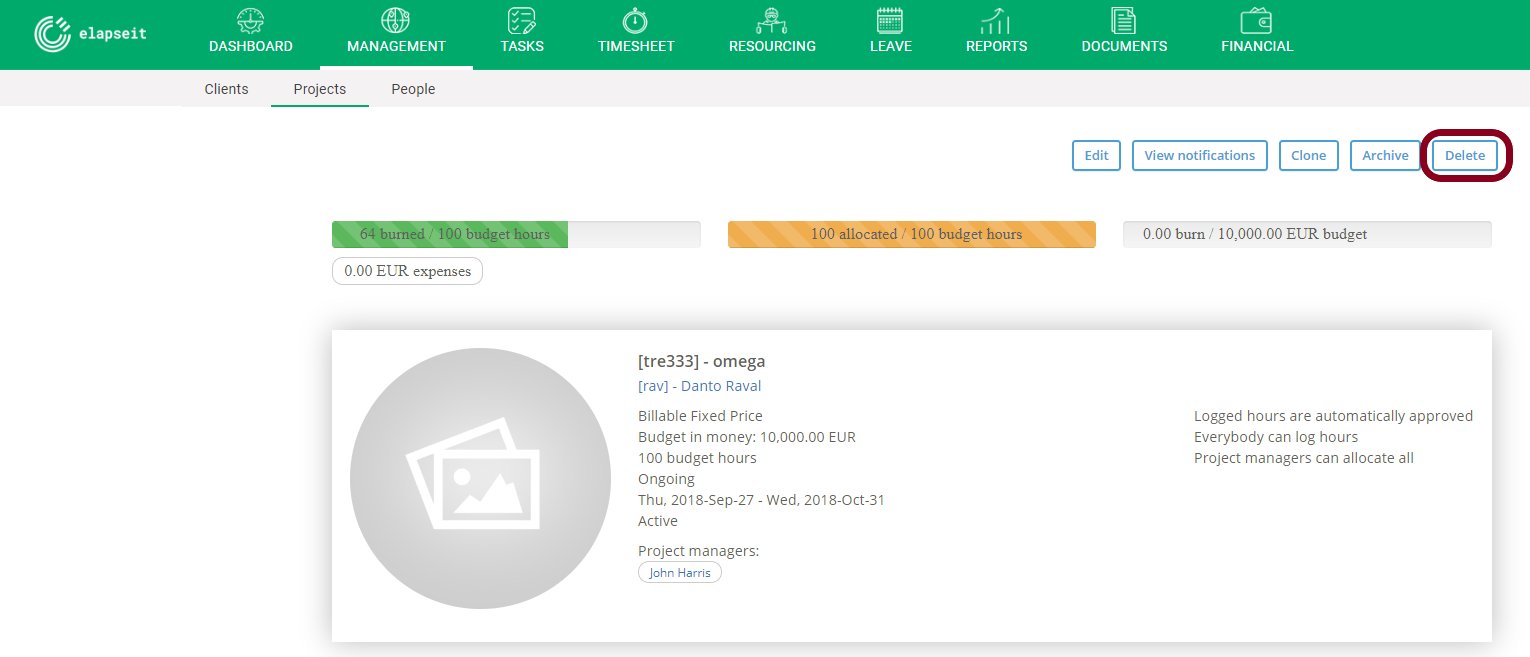Delete the project

click(x=1465, y=155)
